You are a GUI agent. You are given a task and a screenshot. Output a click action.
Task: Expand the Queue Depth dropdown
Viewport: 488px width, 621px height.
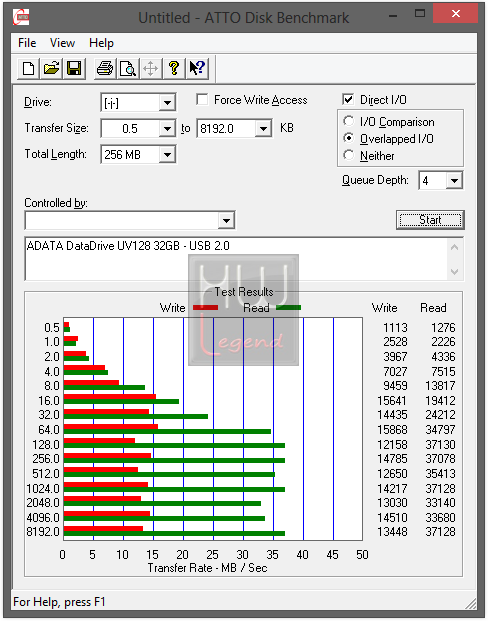[x=454, y=181]
